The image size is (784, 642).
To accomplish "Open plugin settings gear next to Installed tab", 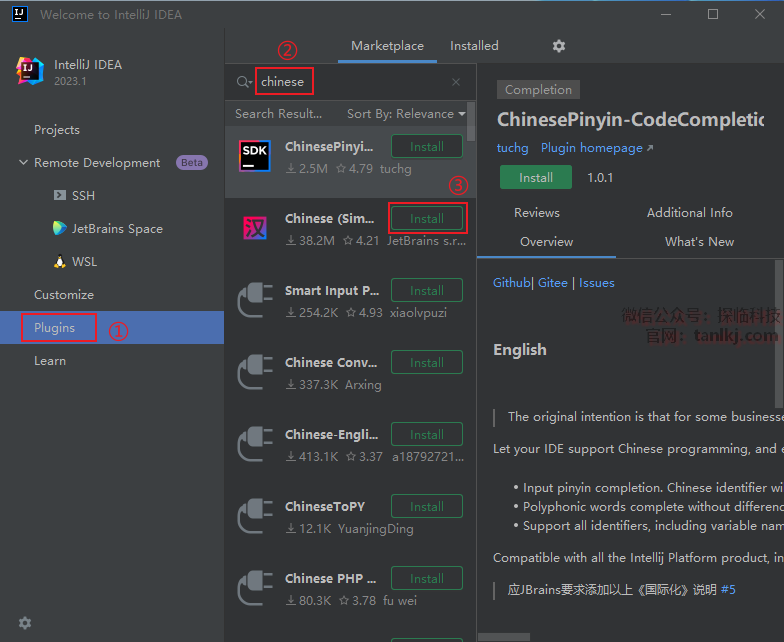I will click(558, 46).
